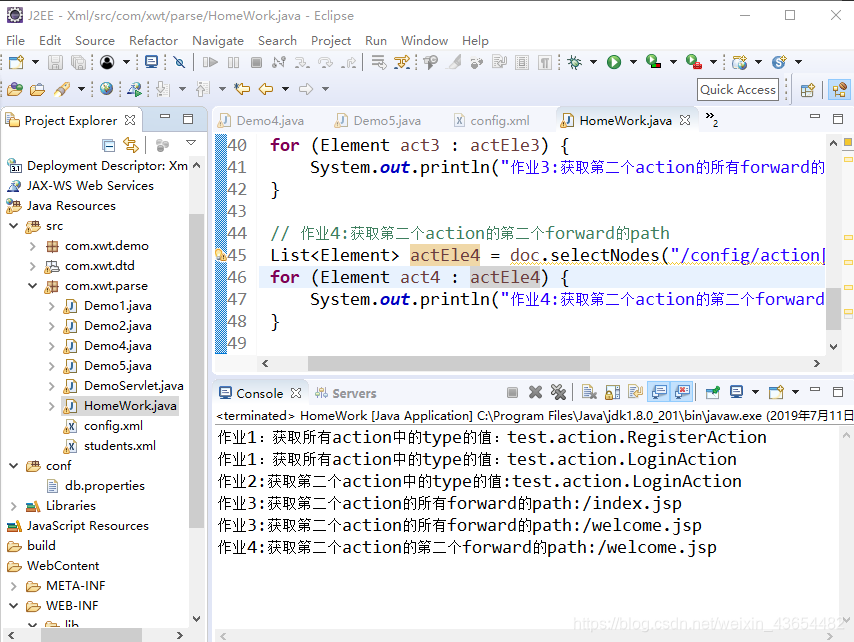Expand the Libraries node
The width and height of the screenshot is (854, 642).
[14, 506]
